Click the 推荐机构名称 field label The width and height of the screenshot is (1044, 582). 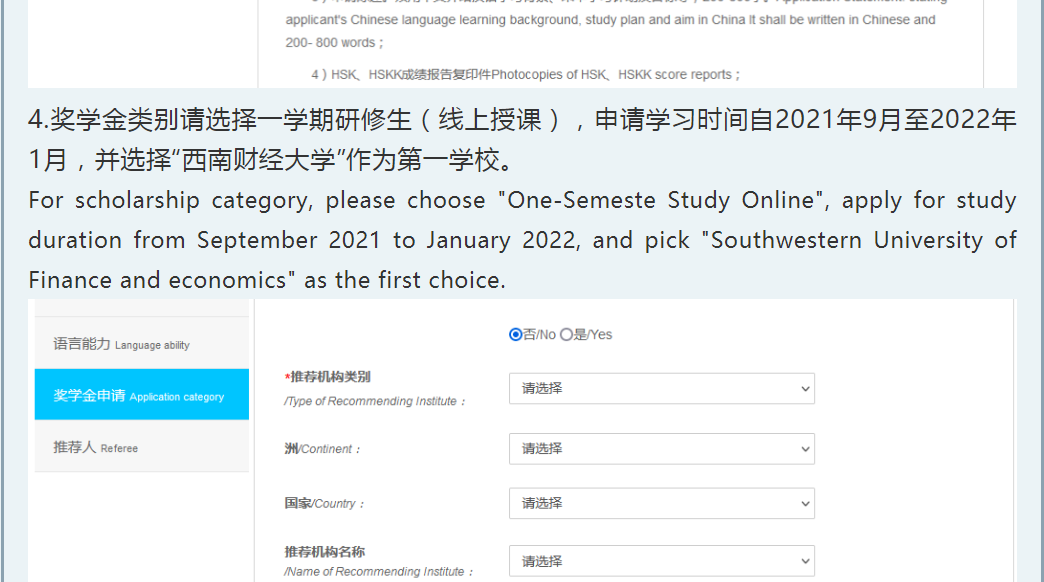pyautogui.click(x=324, y=551)
